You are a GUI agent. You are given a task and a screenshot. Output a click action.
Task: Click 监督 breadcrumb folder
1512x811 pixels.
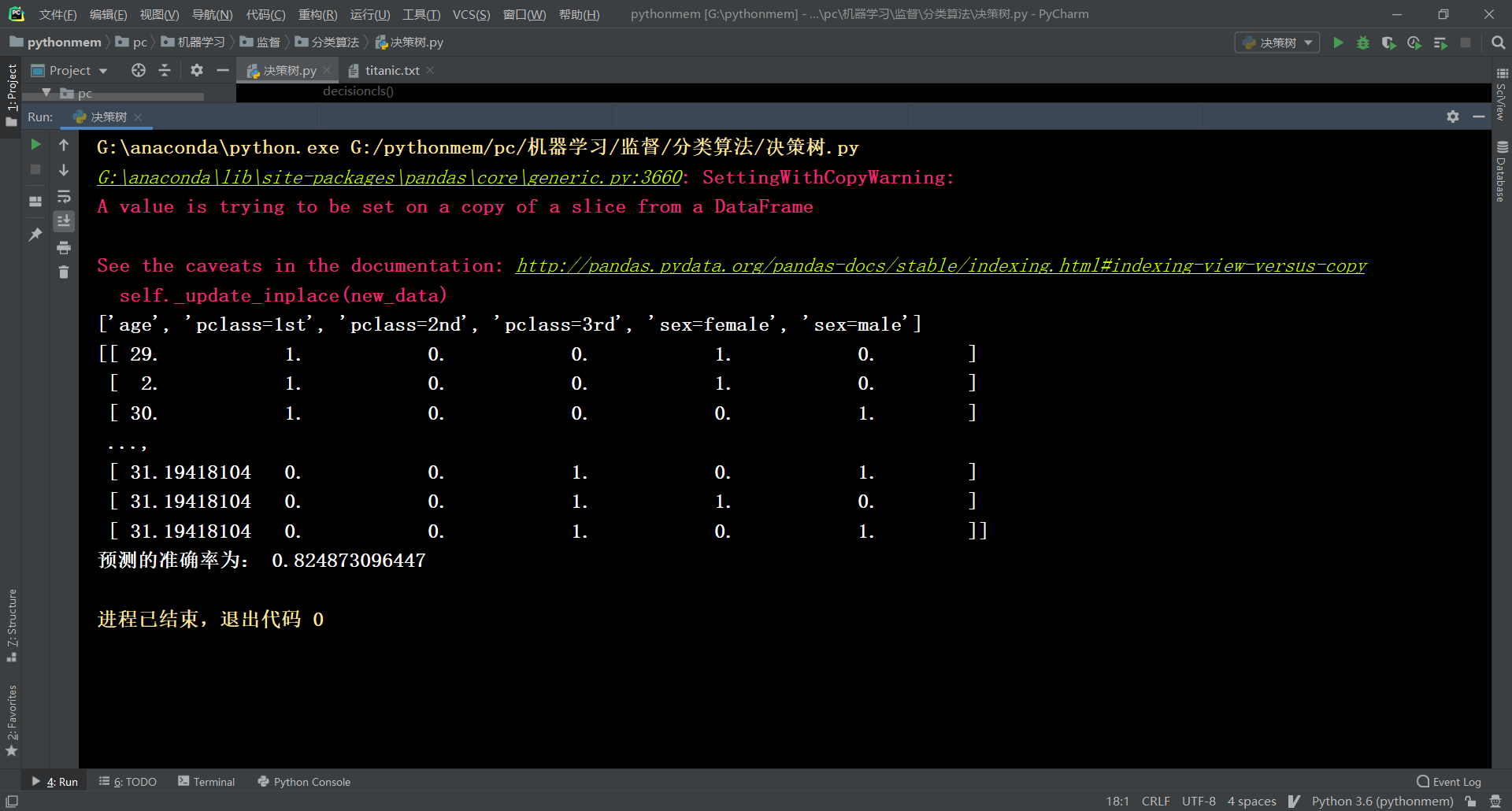[x=260, y=43]
